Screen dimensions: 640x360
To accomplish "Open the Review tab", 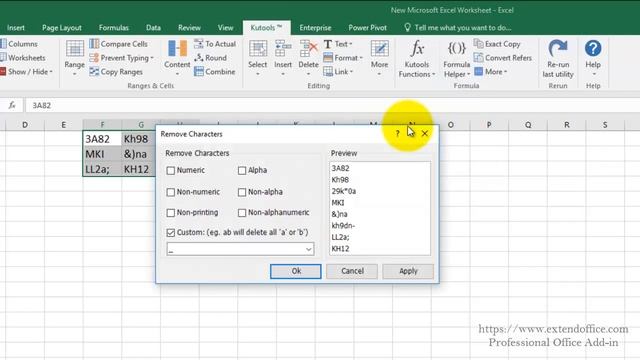I will 189,28.
